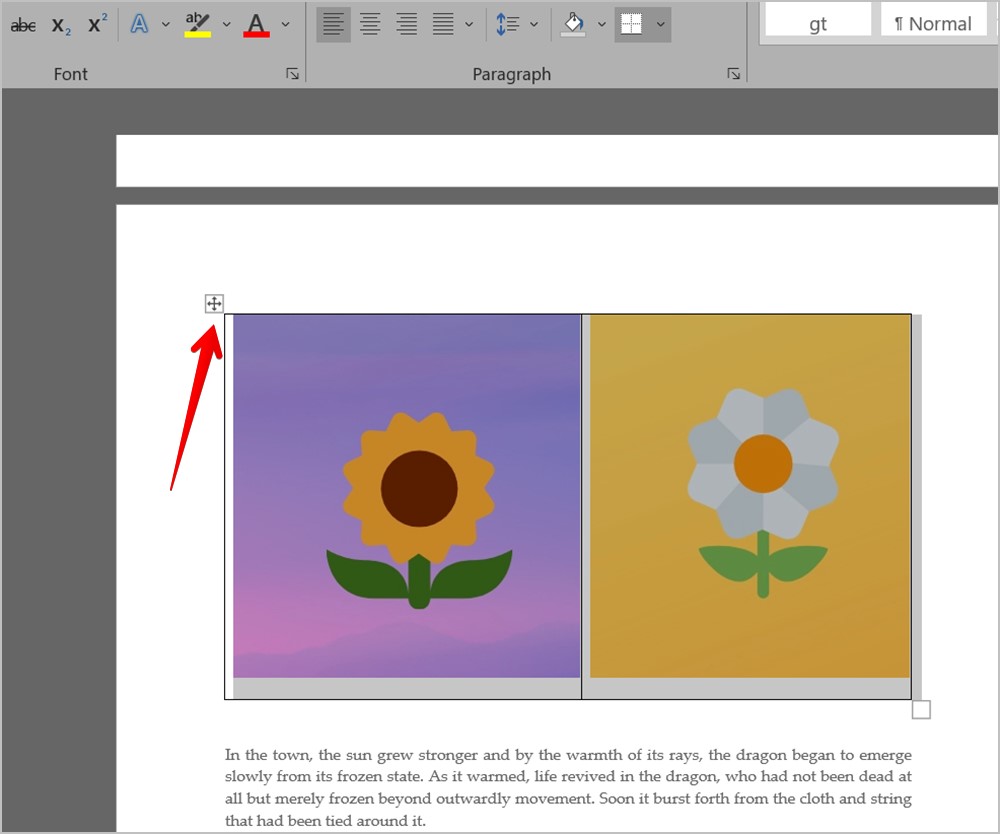Toggle right text alignment

click(406, 24)
